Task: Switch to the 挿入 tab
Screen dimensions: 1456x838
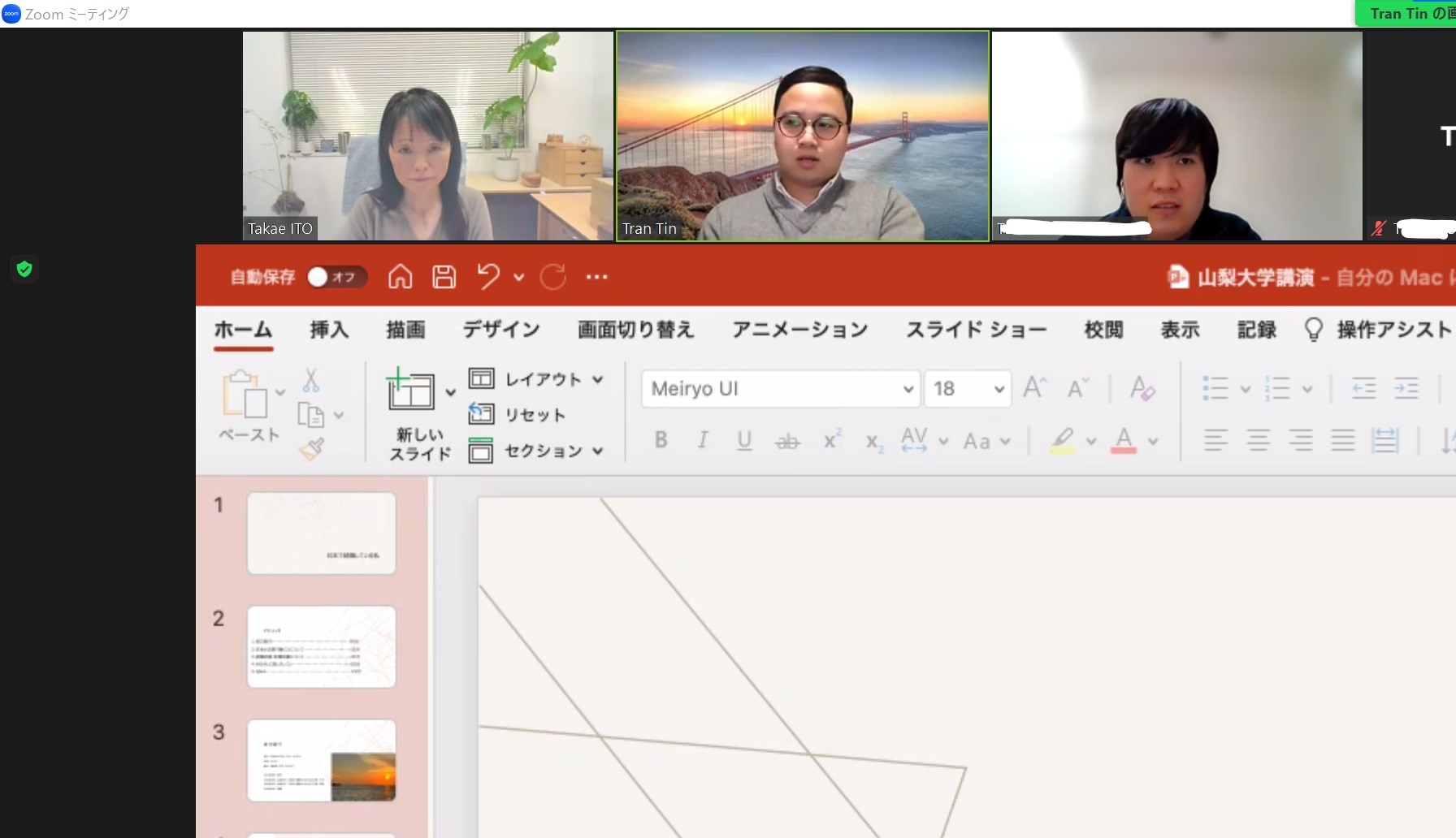Action: [329, 330]
